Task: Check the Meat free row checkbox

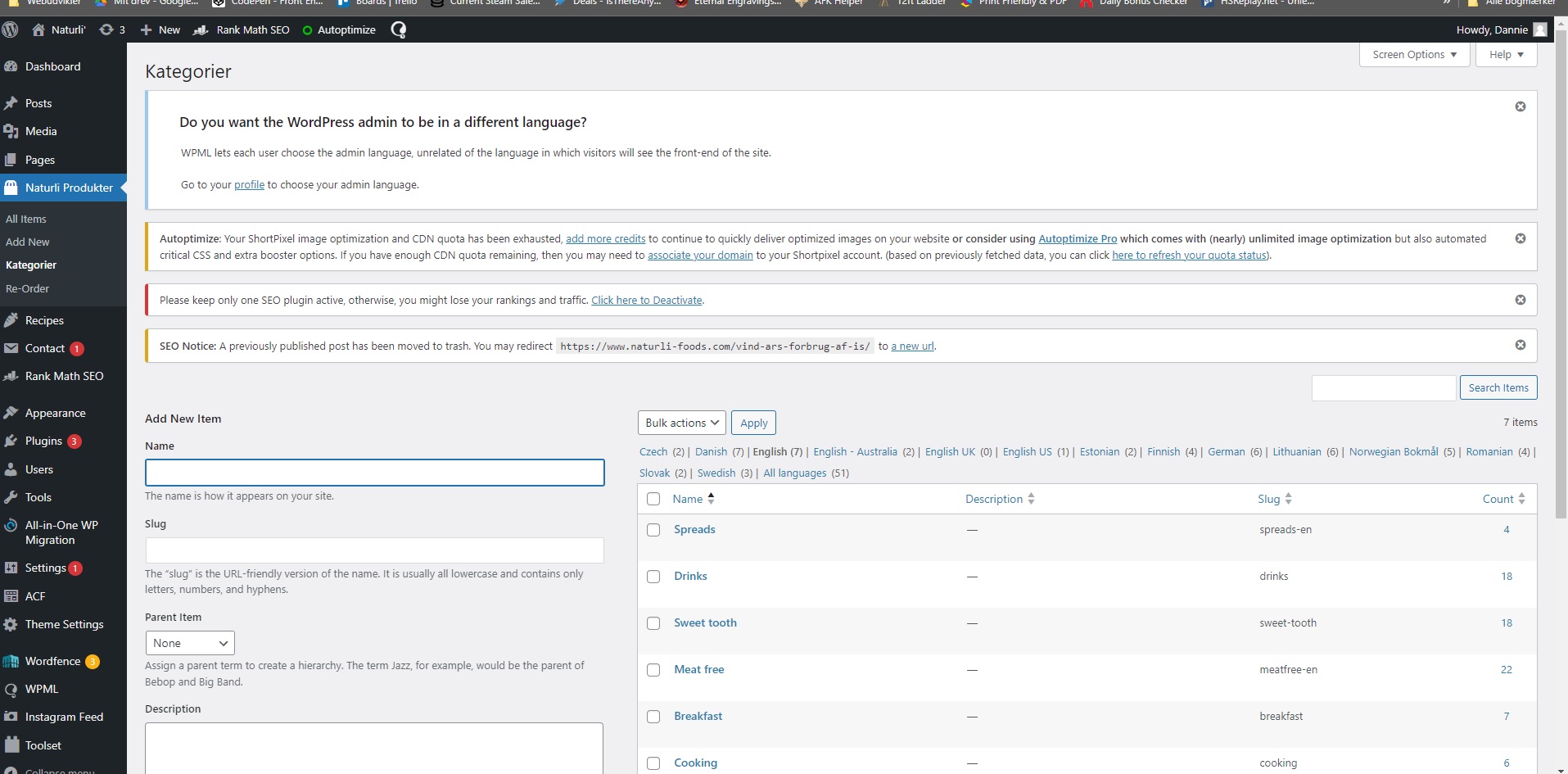Action: coord(653,670)
